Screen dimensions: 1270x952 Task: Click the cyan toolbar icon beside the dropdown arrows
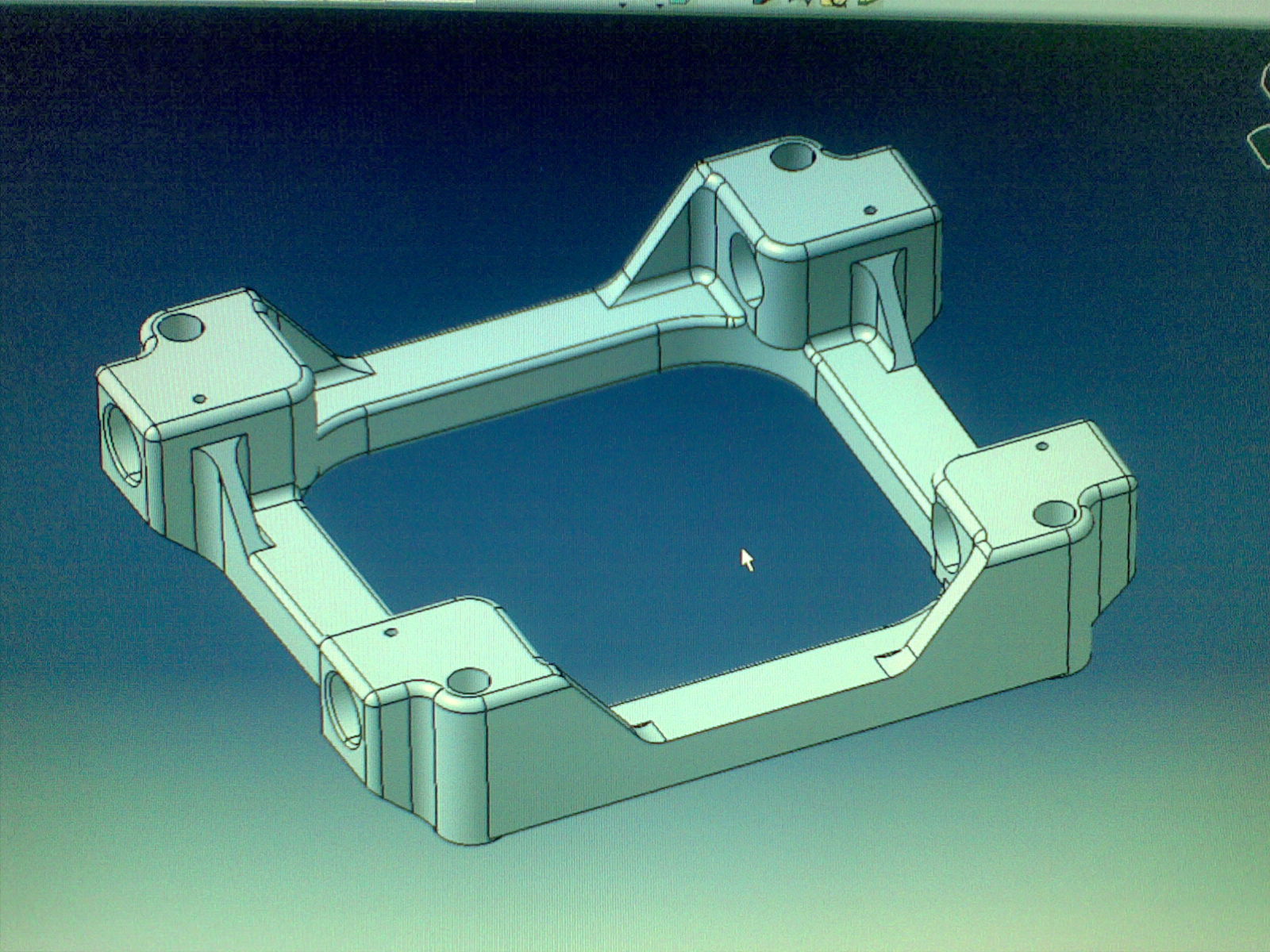tap(679, 3)
